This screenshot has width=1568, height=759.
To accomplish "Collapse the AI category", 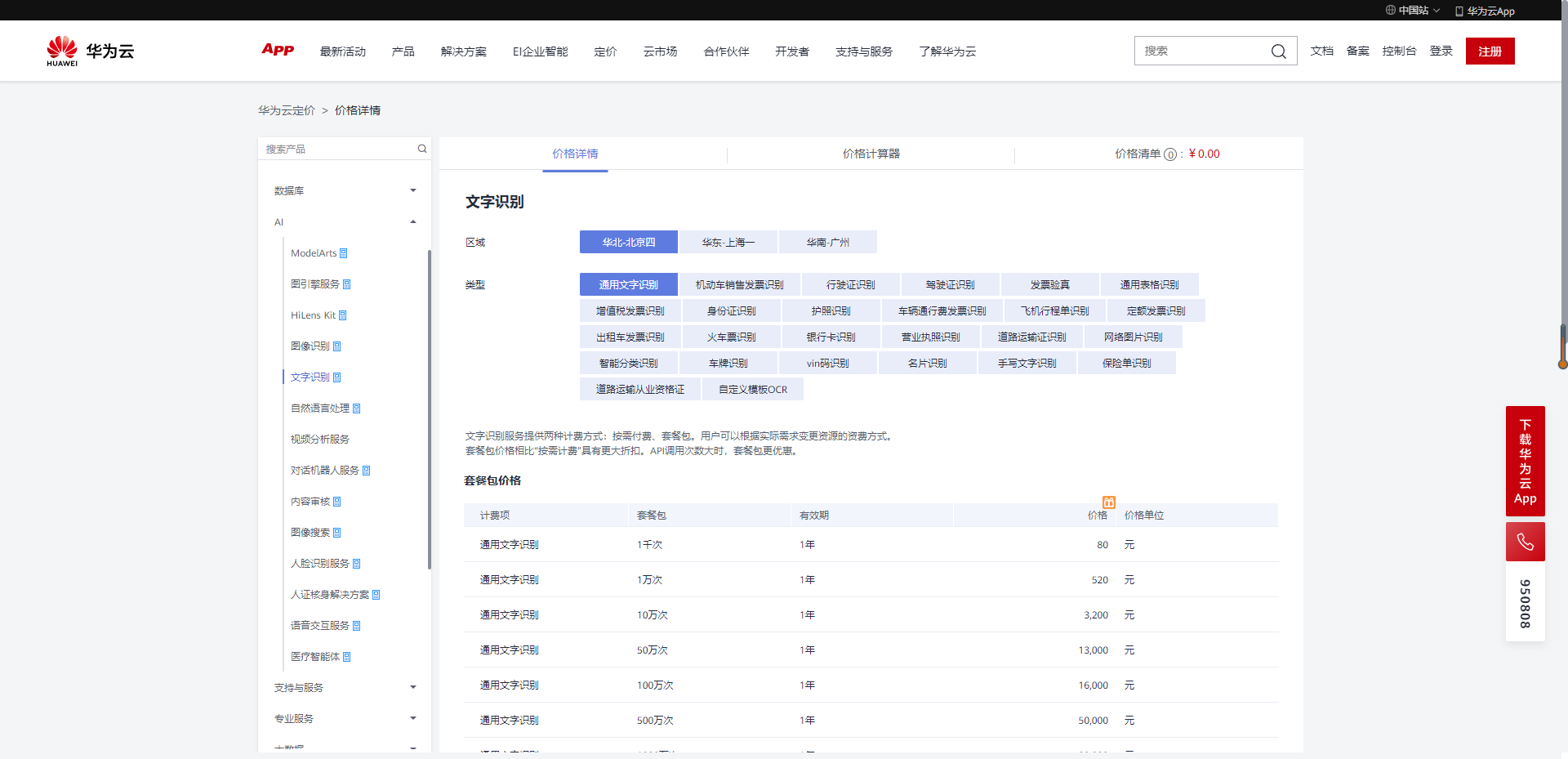I will click(x=345, y=222).
